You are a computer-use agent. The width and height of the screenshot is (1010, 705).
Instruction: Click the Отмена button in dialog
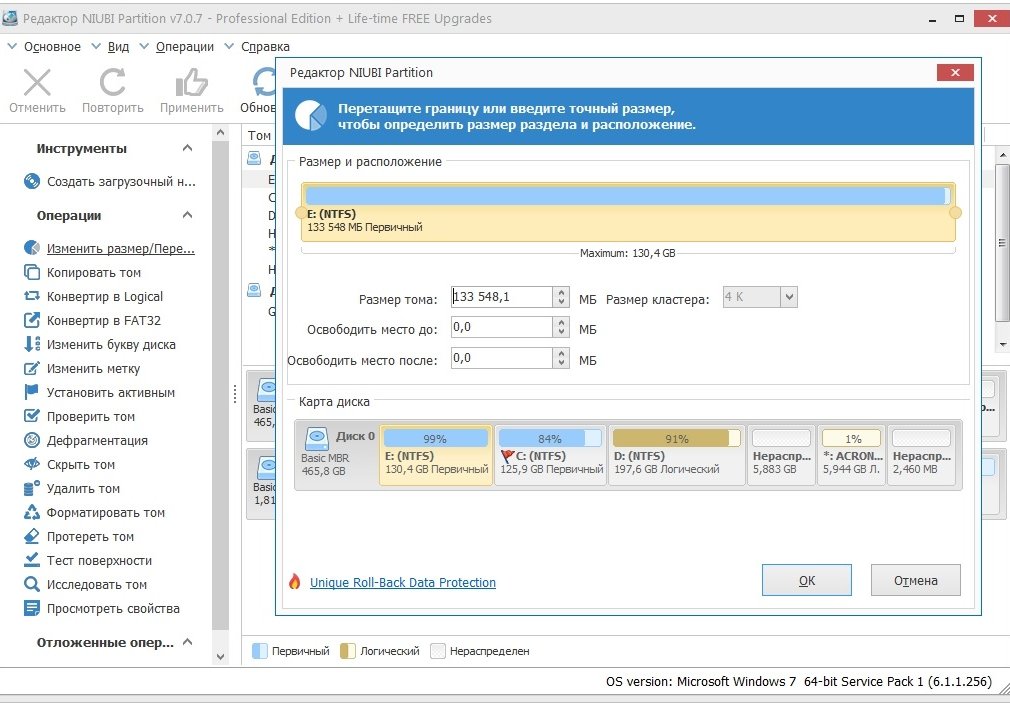pyautogui.click(x=915, y=580)
